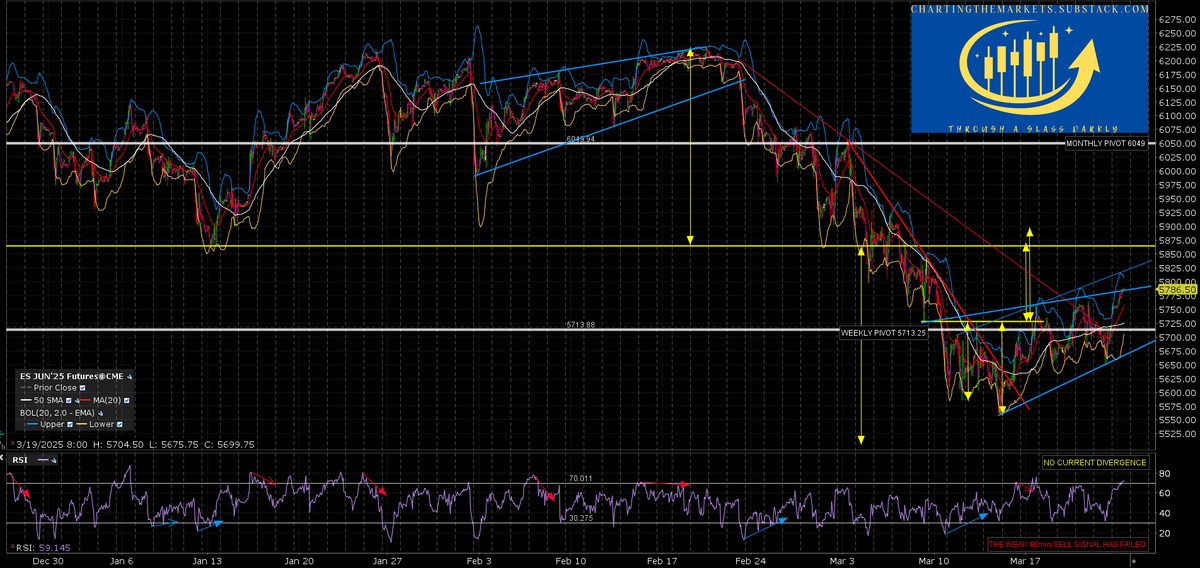1200x568 pixels.
Task: Remove the RSI indicator panel
Action: pos(3,457)
